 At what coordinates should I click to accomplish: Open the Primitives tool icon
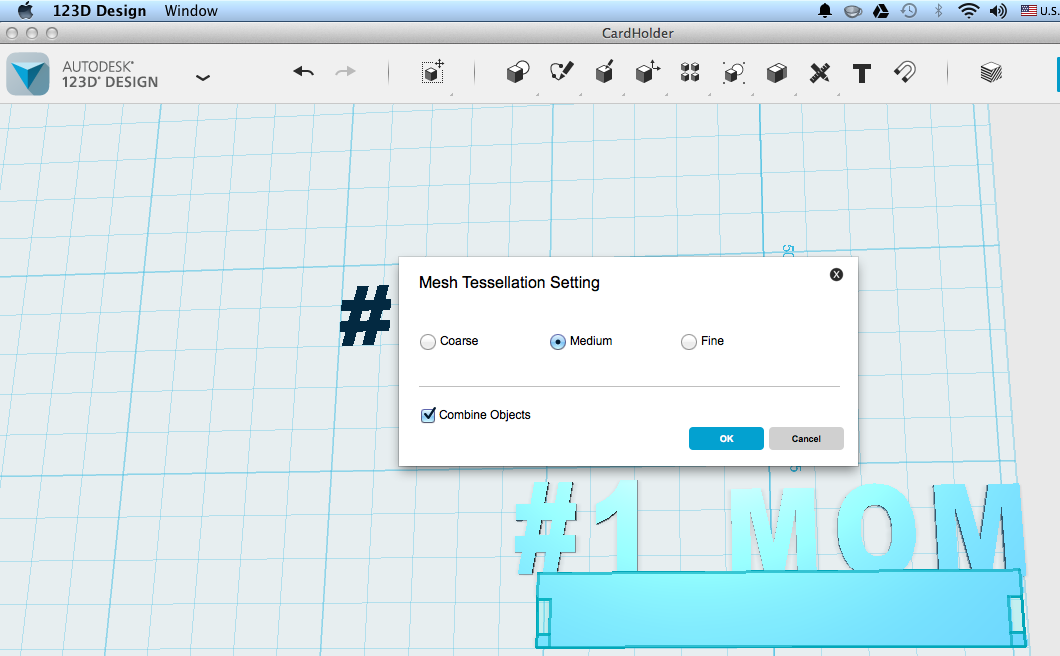518,72
